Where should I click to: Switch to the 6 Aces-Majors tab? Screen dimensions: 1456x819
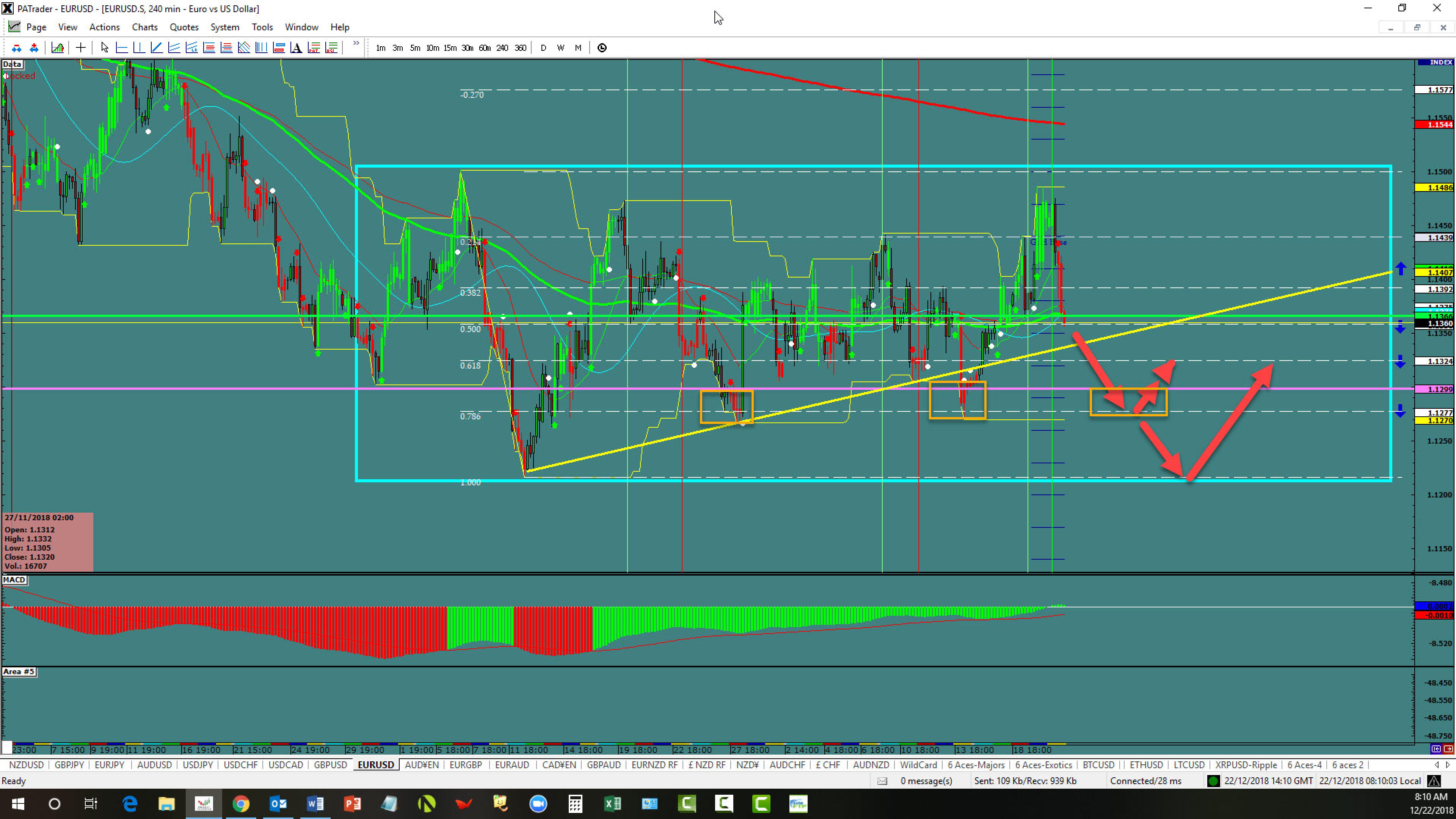pos(976,765)
